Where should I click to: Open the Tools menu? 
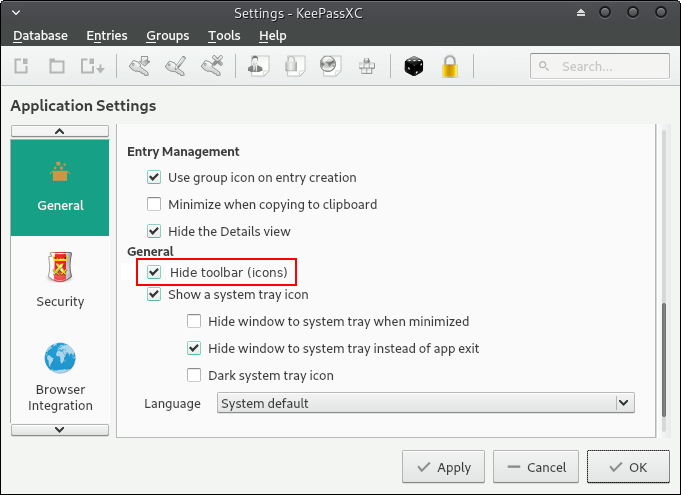pyautogui.click(x=224, y=35)
